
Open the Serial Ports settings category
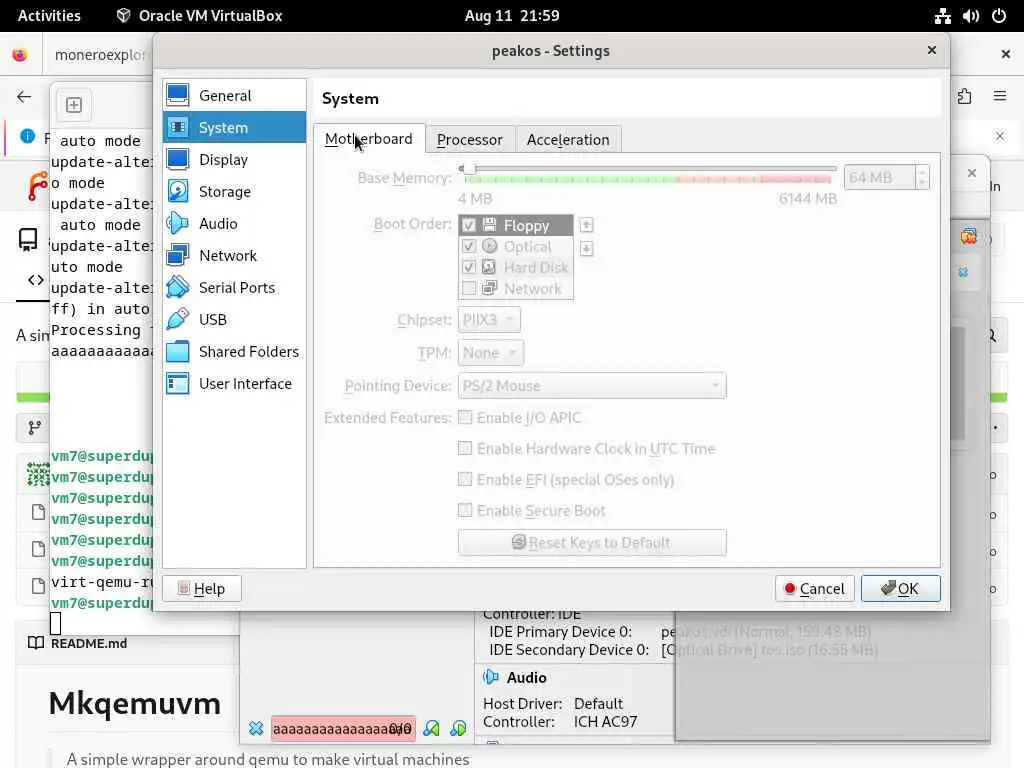234,287
